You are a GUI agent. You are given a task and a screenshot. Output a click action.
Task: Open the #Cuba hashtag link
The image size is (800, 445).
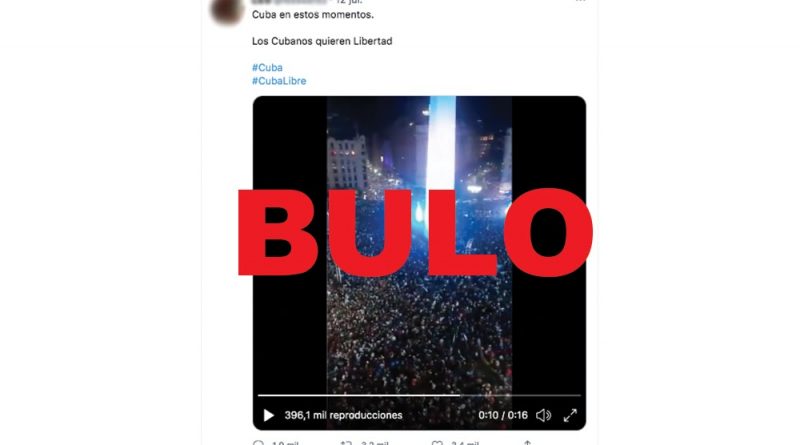click(267, 67)
